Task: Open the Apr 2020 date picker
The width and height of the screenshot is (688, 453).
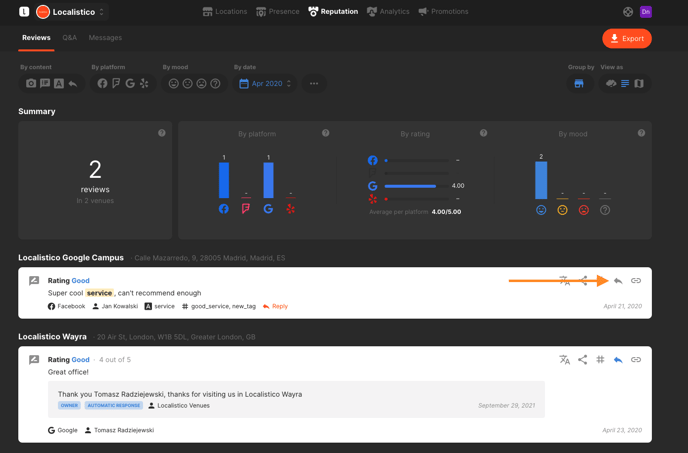Action: pyautogui.click(x=265, y=83)
